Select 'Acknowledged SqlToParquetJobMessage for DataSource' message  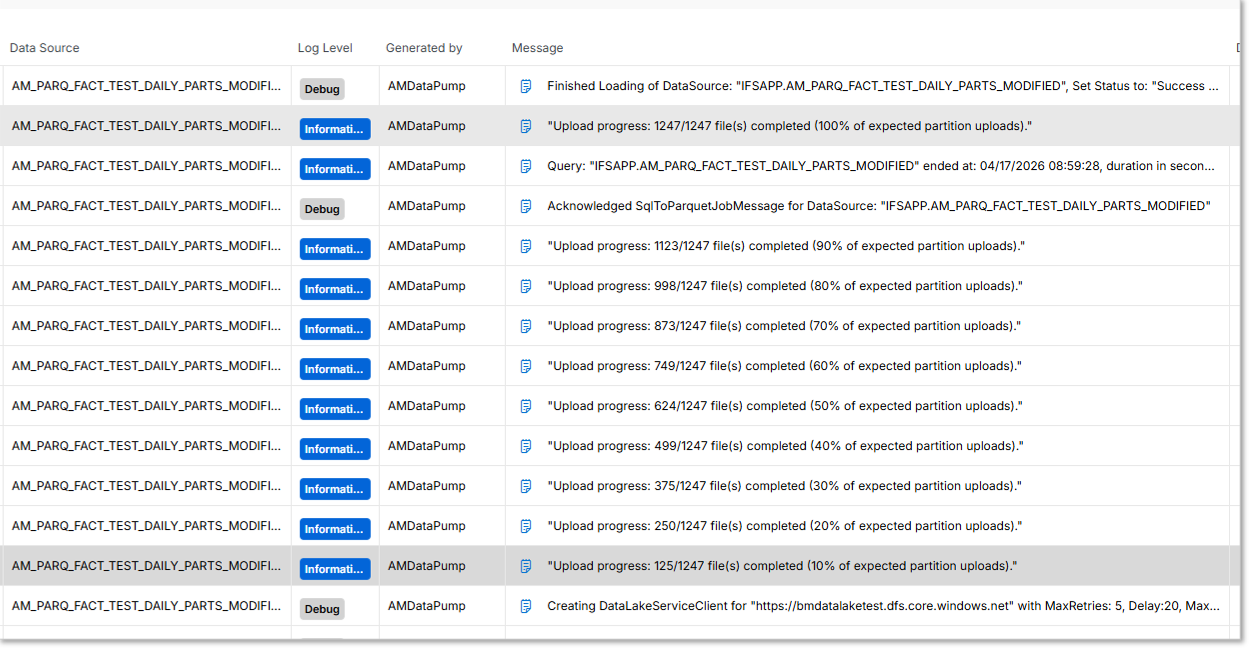[x=879, y=206]
